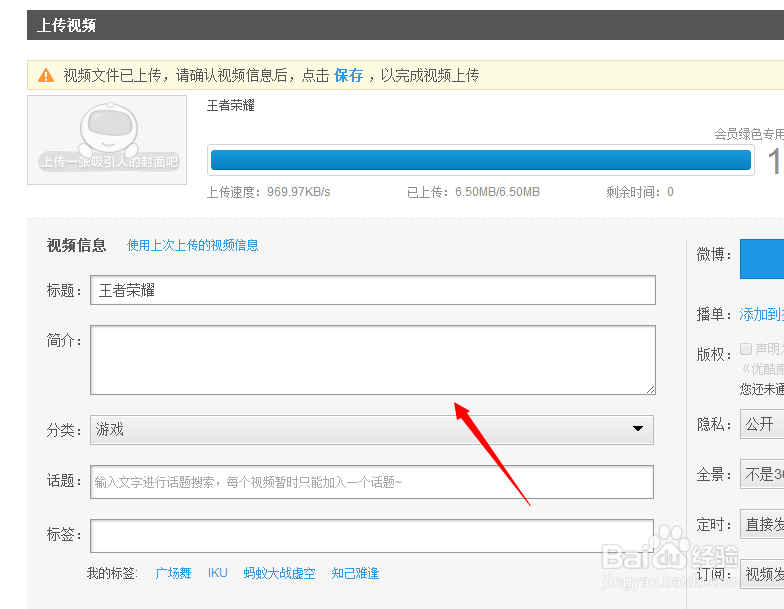Upload a cover via the robot thumbnail
This screenshot has width=784, height=609.
pyautogui.click(x=107, y=140)
